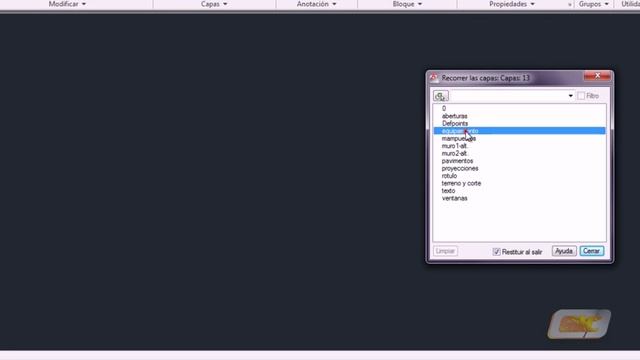Select the highlighted equipamiento layer

[x=519, y=131]
